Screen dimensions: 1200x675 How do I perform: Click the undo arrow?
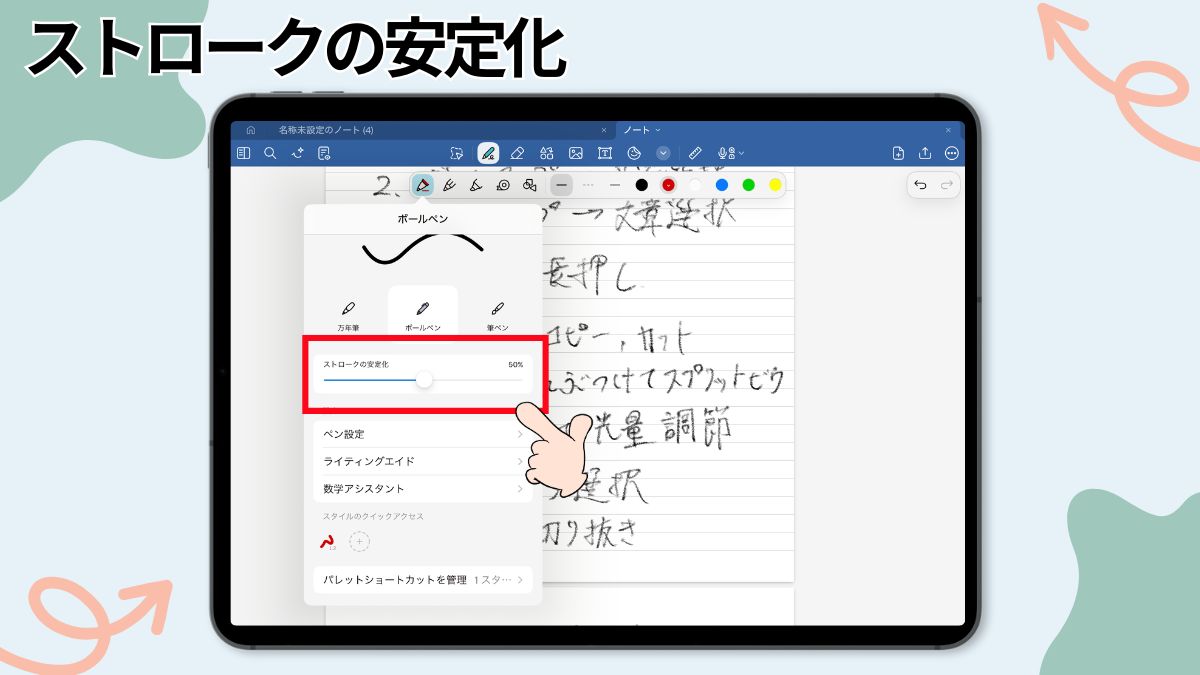[x=921, y=185]
